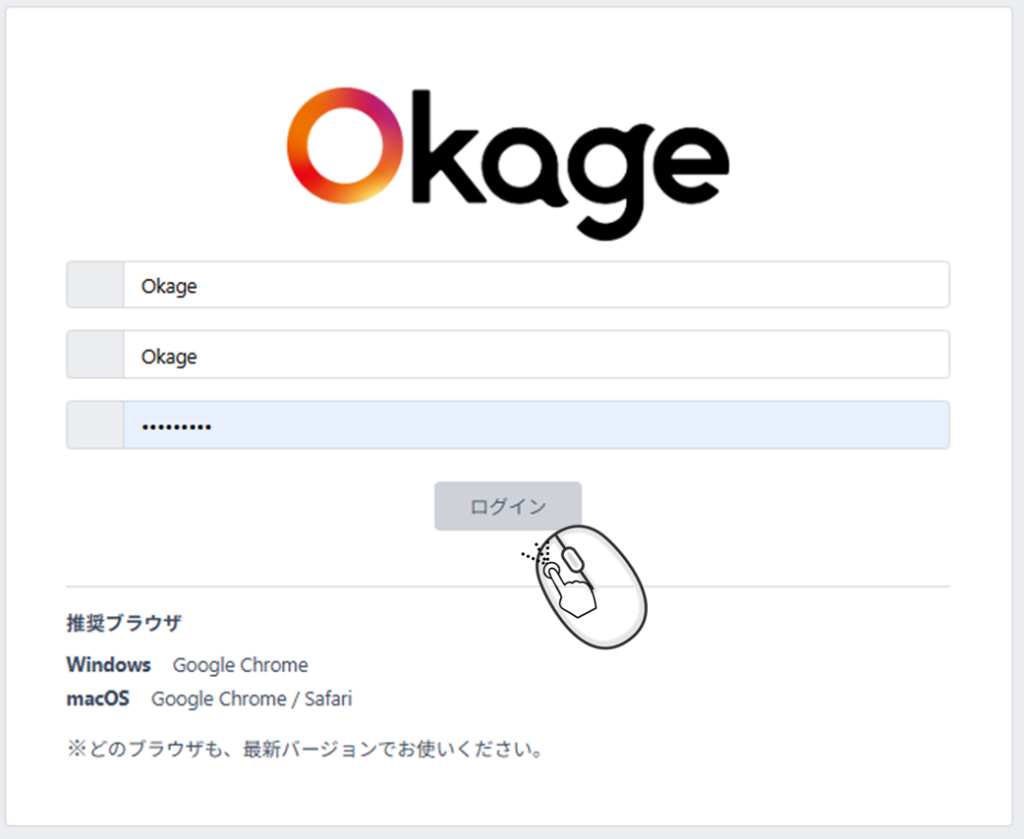Click the gray prefix box beside the password field
The height and width of the screenshot is (839, 1024).
click(x=95, y=426)
